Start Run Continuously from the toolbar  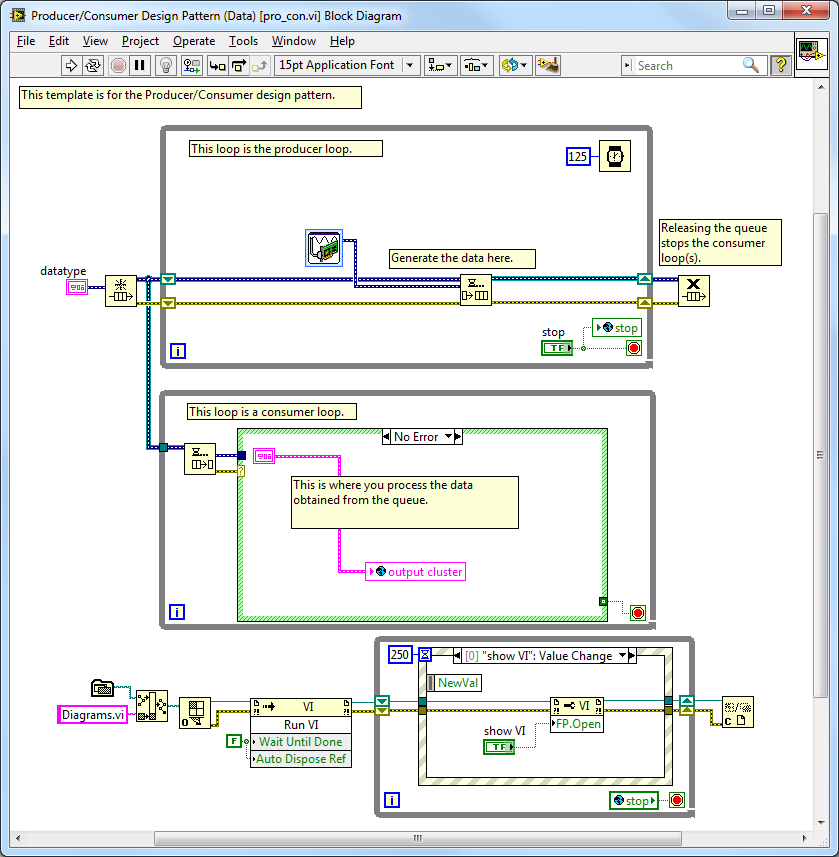(93, 66)
